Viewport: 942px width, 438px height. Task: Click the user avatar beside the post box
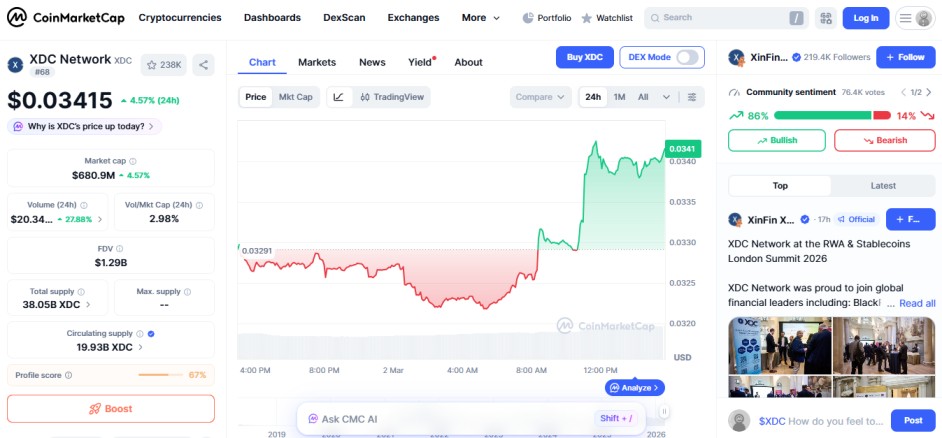[739, 421]
